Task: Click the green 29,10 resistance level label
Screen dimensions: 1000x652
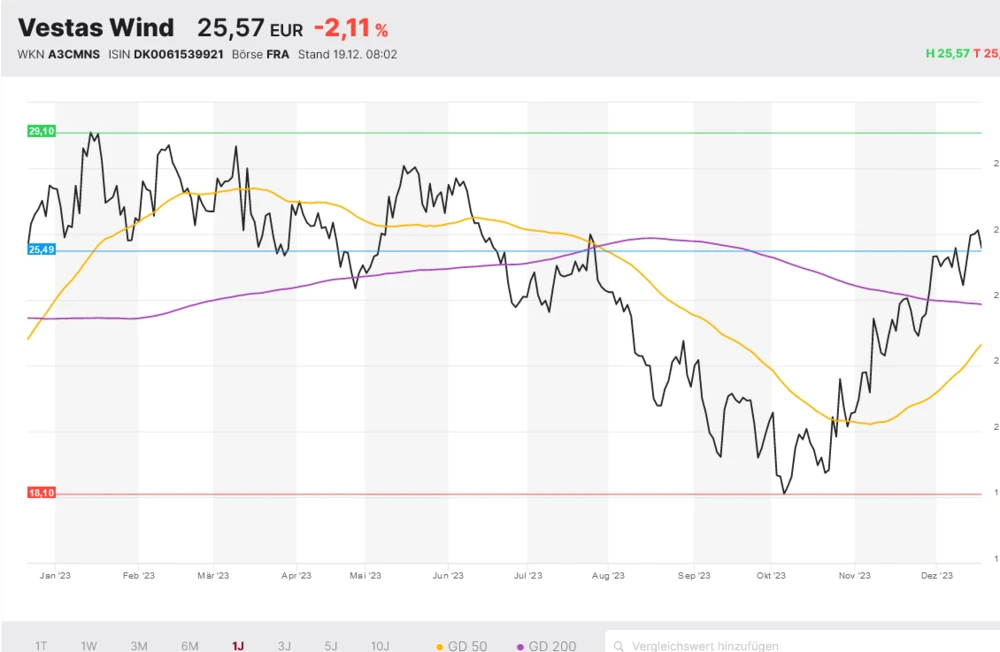Action: (x=40, y=131)
